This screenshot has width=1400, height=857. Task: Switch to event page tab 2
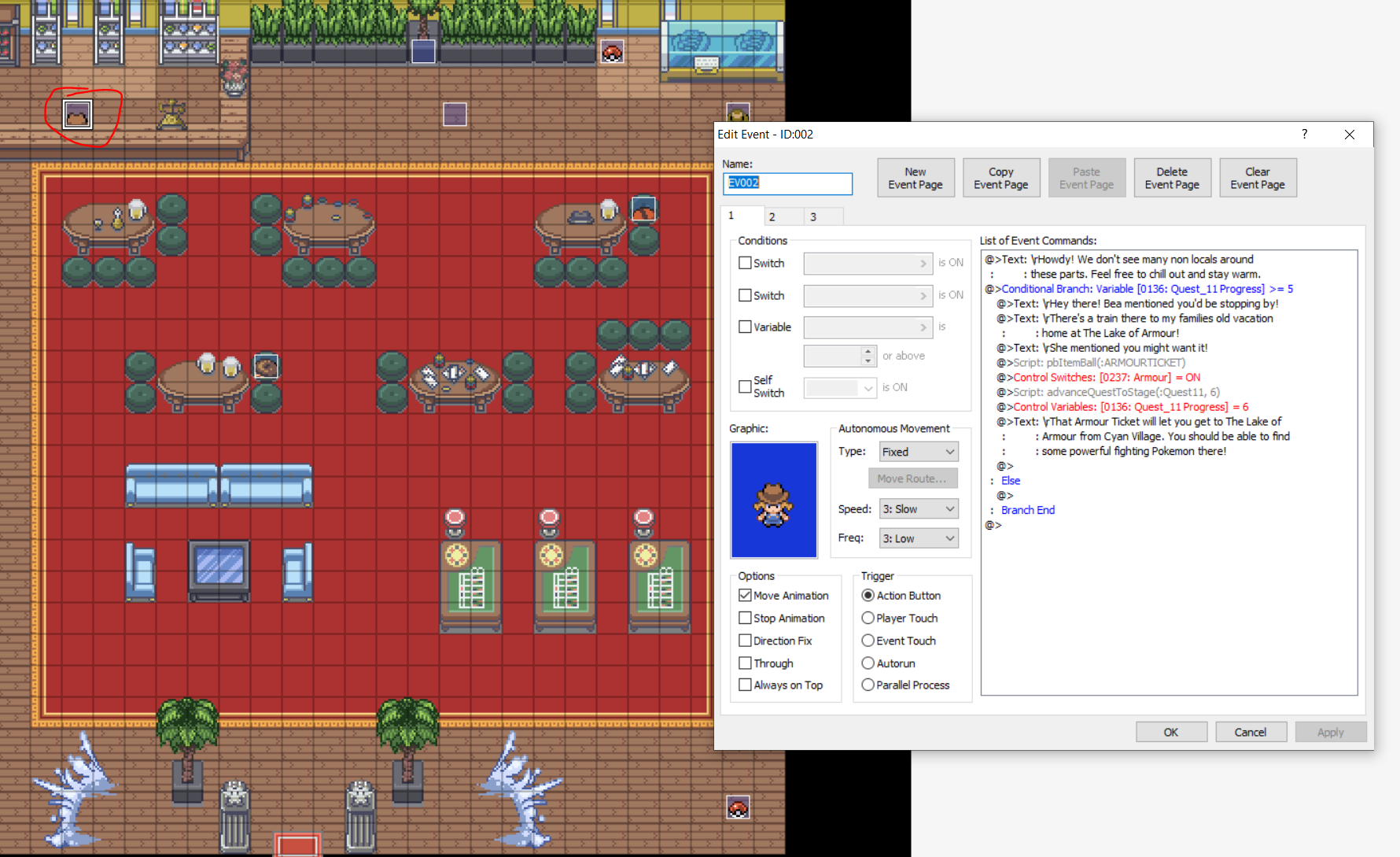pyautogui.click(x=783, y=217)
